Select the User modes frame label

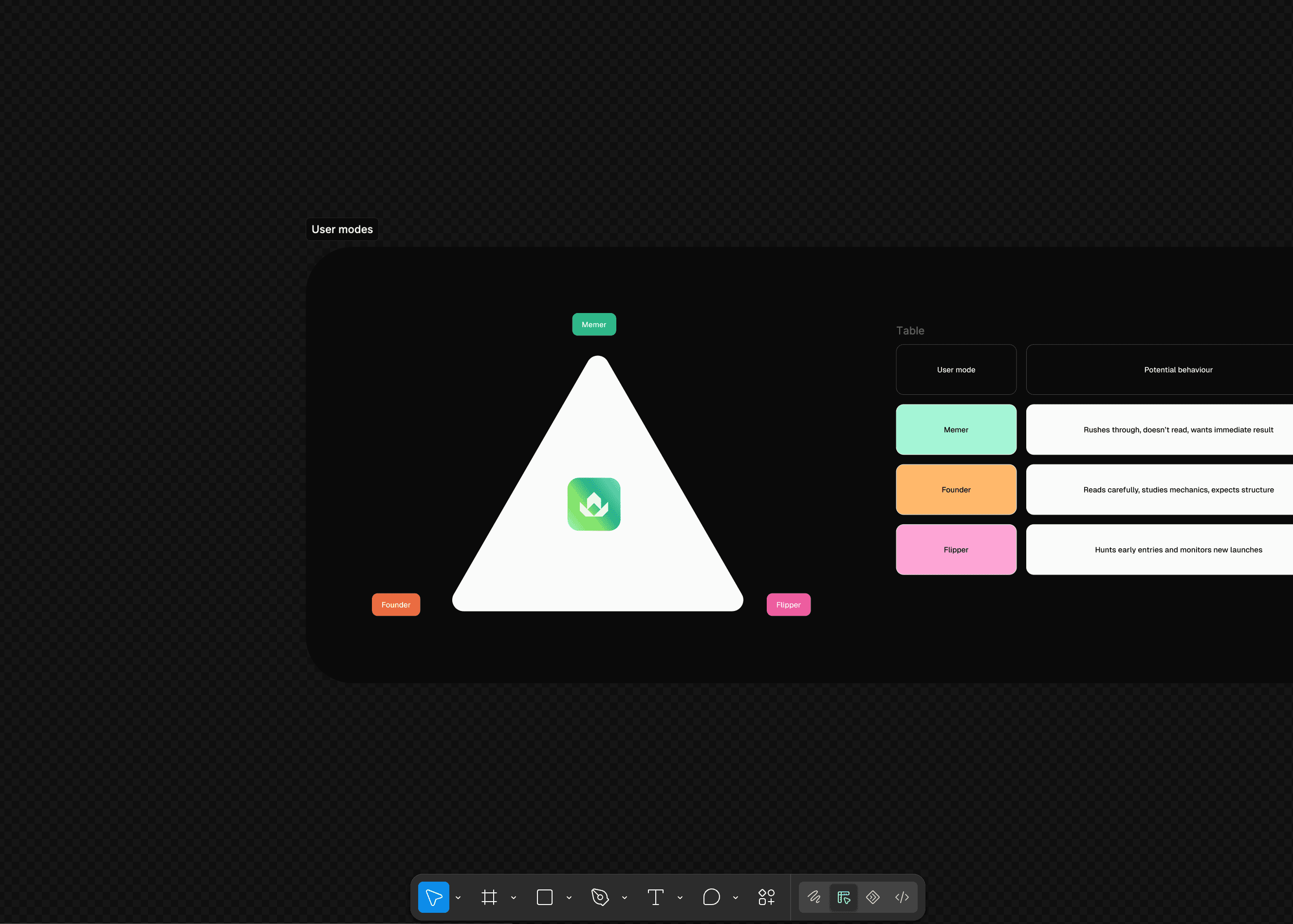coord(342,229)
